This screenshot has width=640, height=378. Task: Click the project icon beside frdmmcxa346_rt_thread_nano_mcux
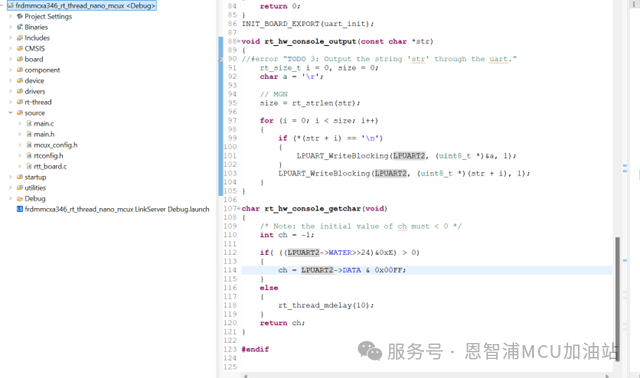point(11,6)
